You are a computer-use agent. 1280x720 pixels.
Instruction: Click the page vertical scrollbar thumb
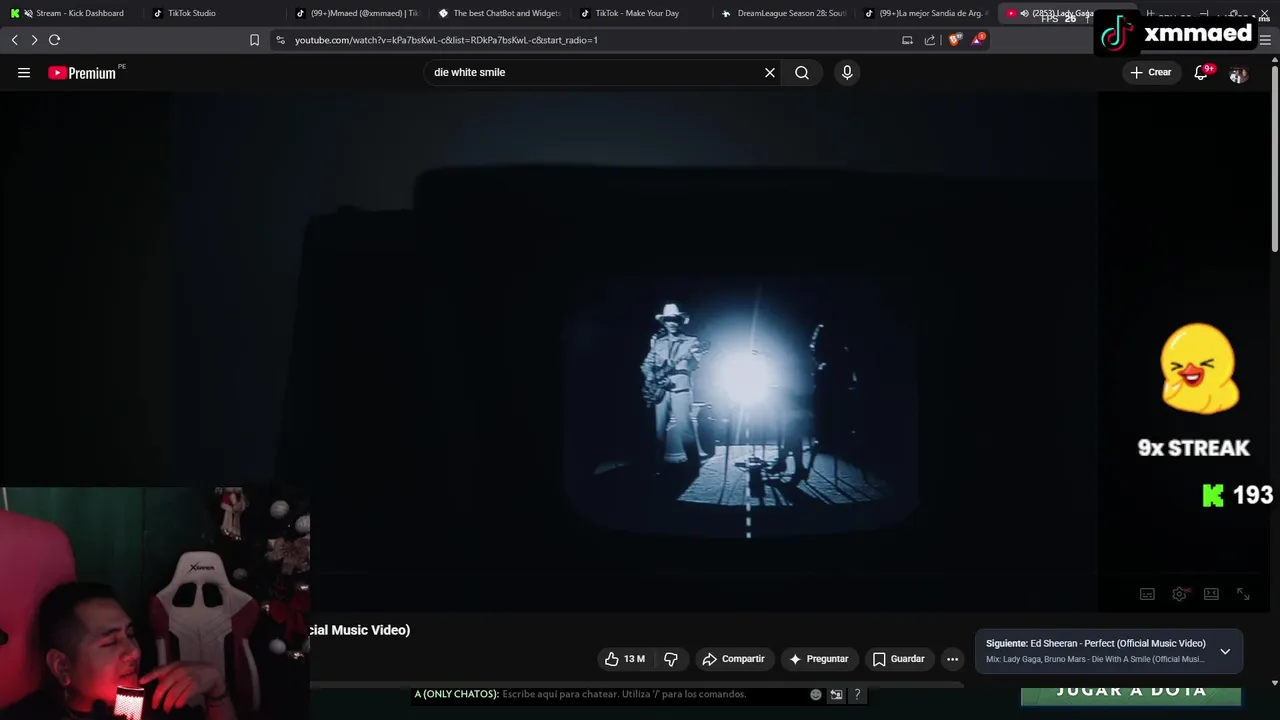point(1274,158)
